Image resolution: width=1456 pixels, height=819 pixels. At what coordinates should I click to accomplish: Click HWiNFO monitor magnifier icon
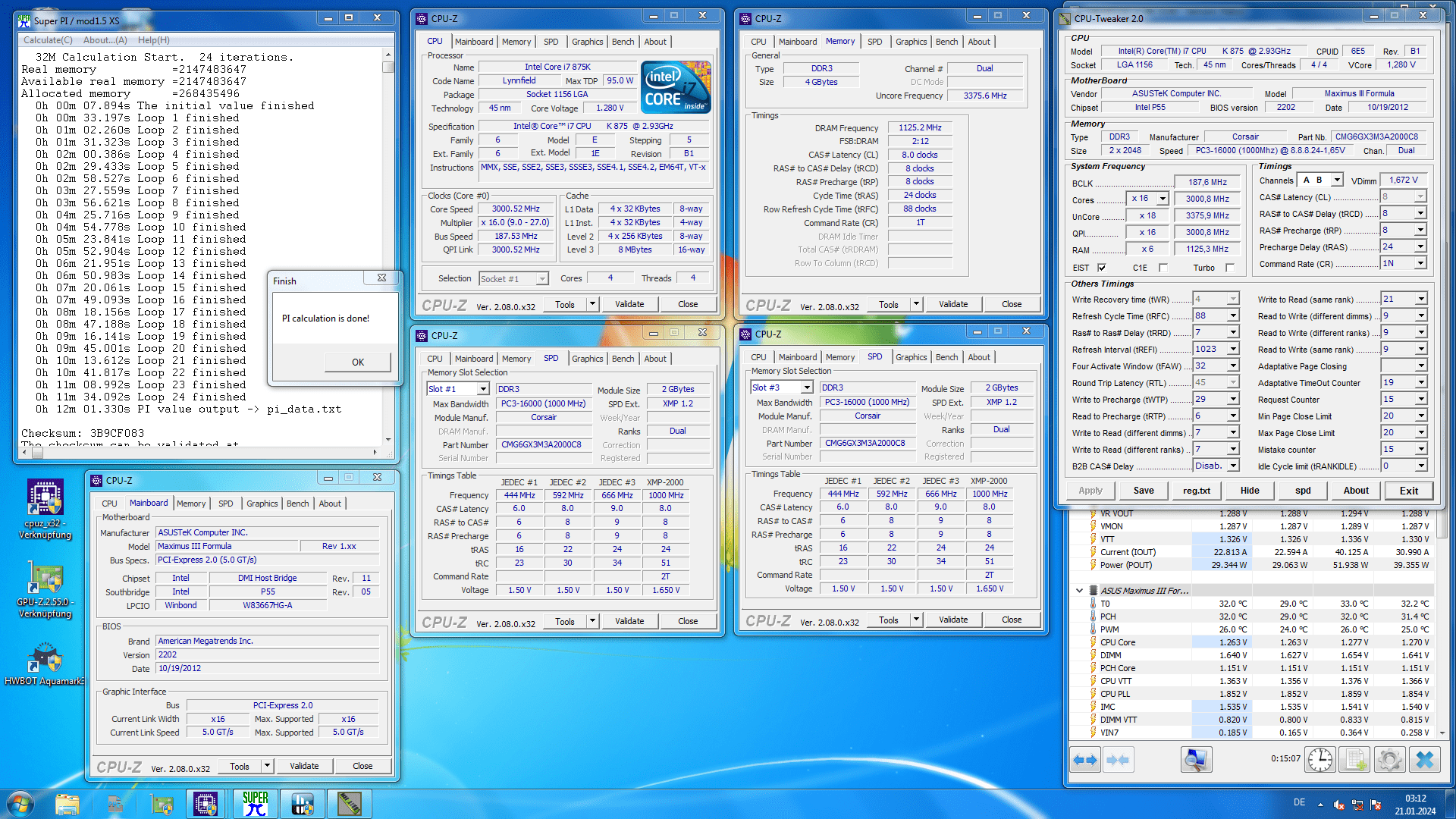pyautogui.click(x=1196, y=760)
